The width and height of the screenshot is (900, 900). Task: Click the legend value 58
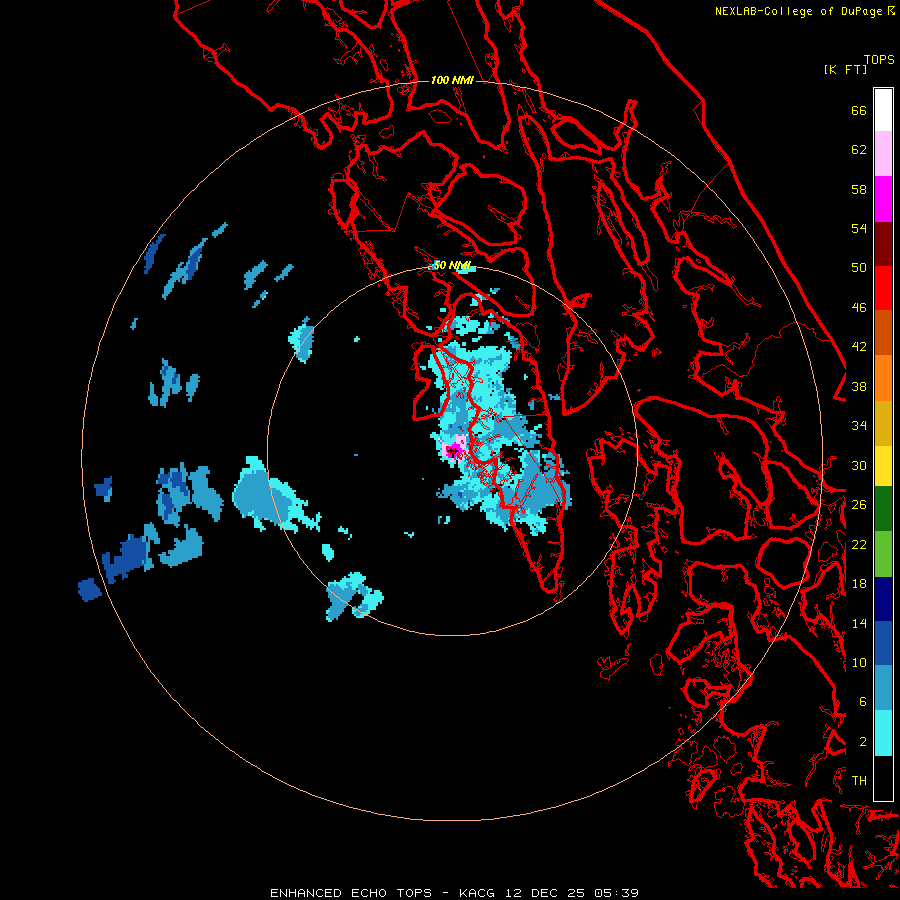tap(859, 189)
